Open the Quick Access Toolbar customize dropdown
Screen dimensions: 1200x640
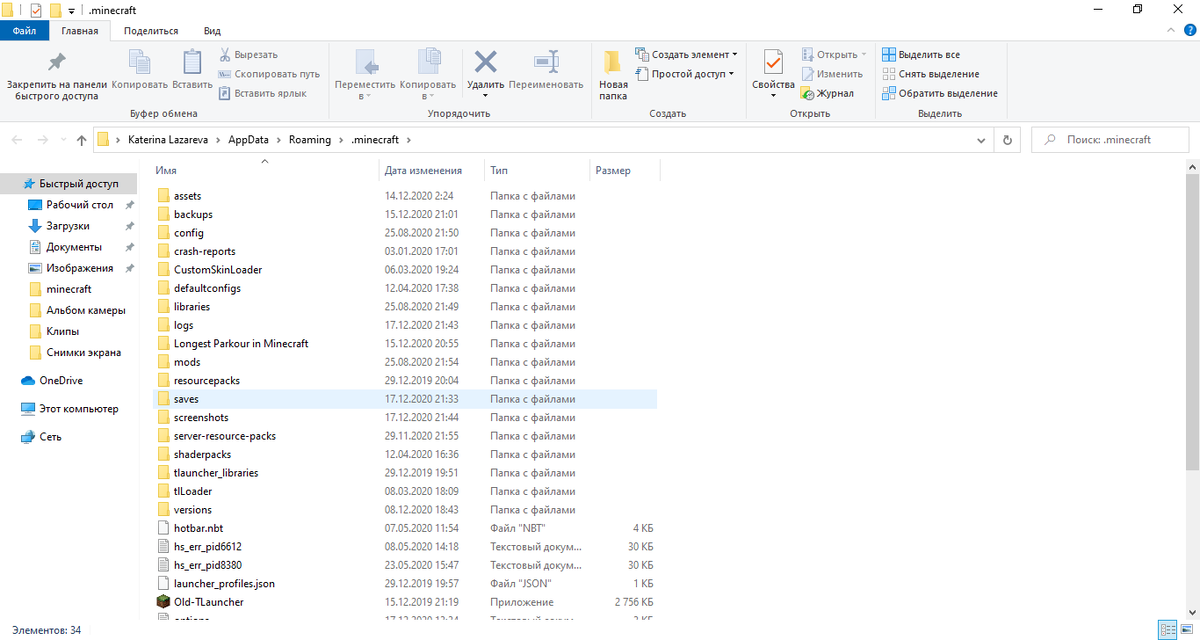[x=72, y=10]
